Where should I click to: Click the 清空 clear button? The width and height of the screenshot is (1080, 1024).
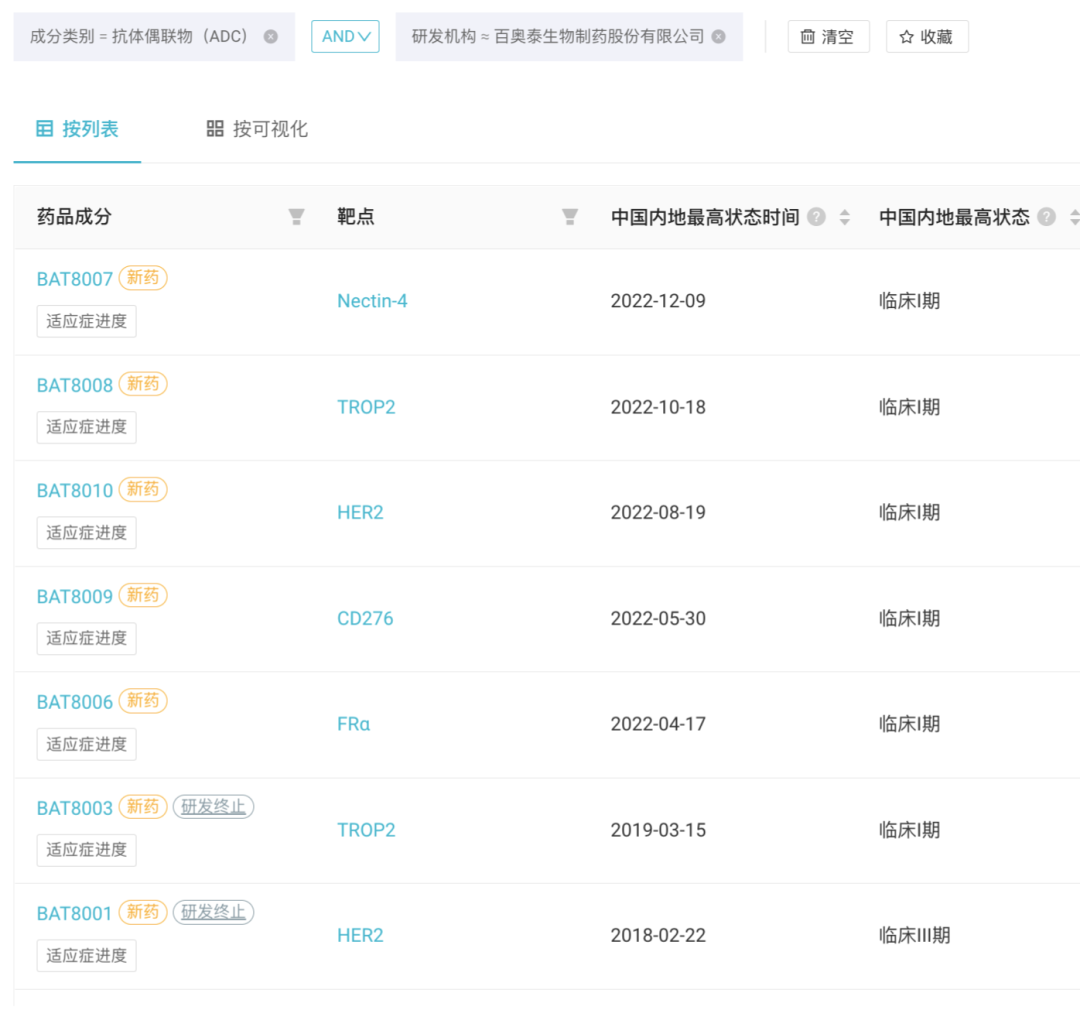[828, 36]
